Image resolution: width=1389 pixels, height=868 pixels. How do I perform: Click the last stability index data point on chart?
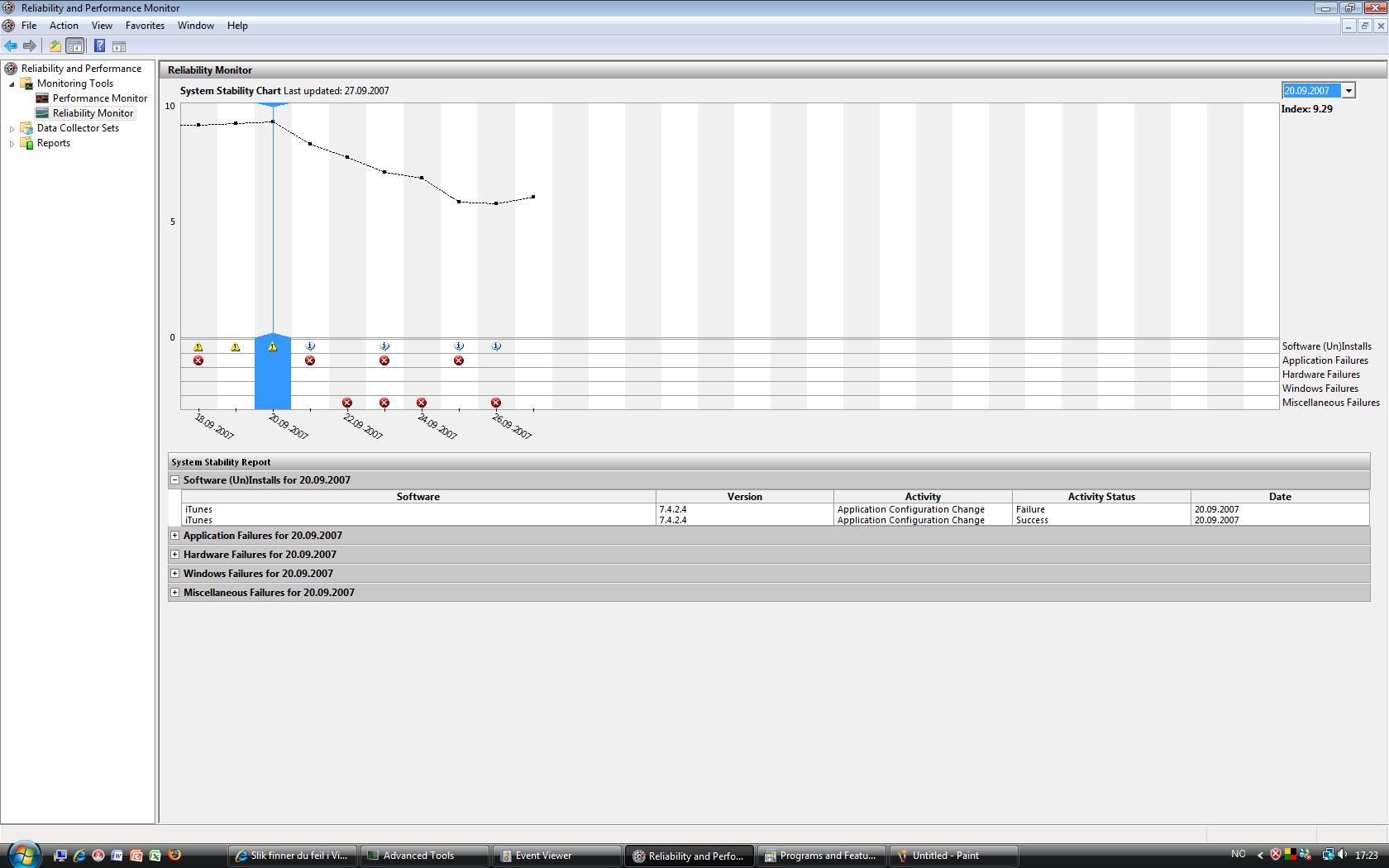[x=533, y=197]
